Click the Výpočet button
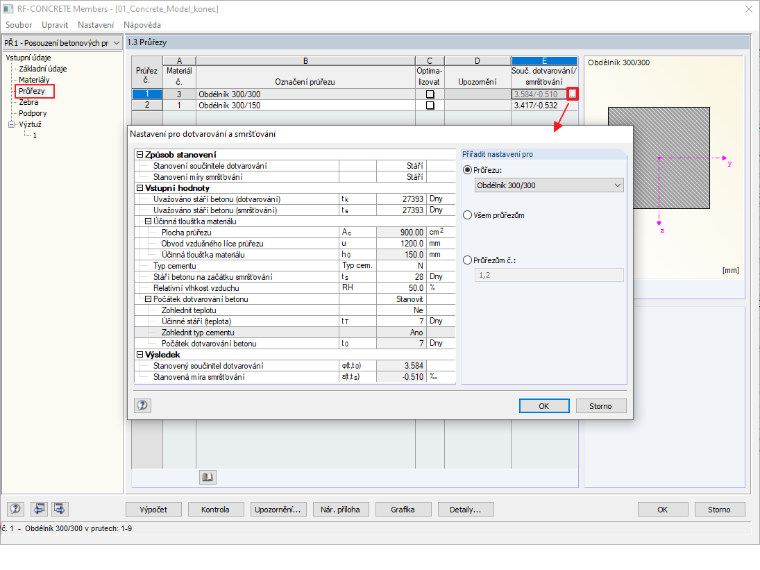 pos(153,509)
